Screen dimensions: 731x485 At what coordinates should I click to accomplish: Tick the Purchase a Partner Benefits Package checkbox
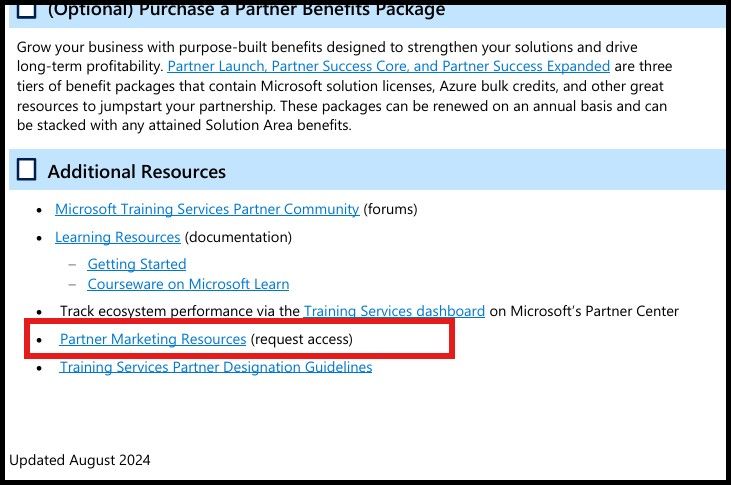[x=27, y=9]
